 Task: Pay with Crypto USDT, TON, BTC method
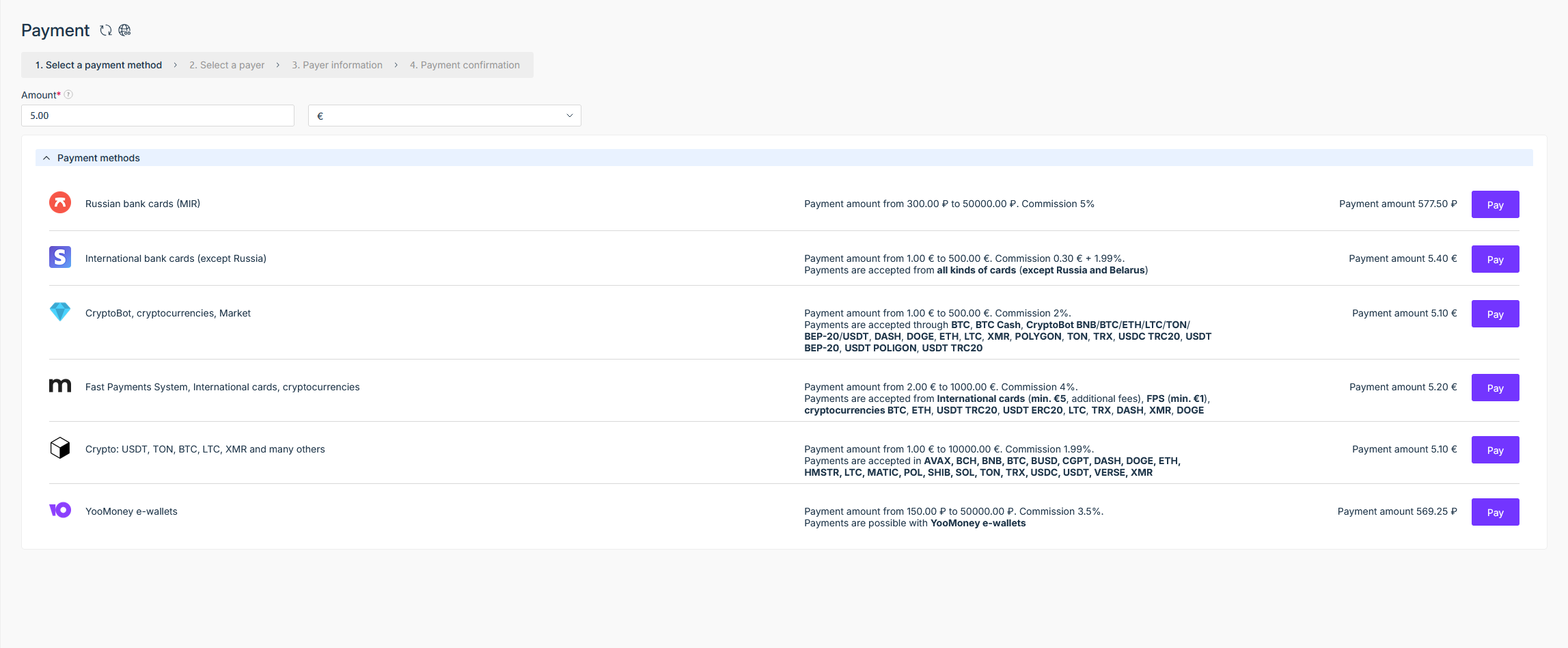pos(1495,450)
